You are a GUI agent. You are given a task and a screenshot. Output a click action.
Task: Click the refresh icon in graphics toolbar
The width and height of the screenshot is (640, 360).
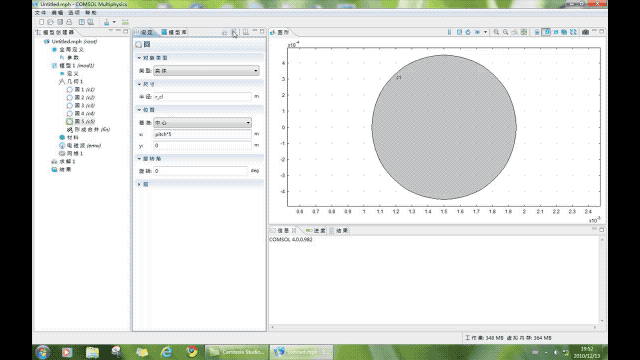pos(468,32)
